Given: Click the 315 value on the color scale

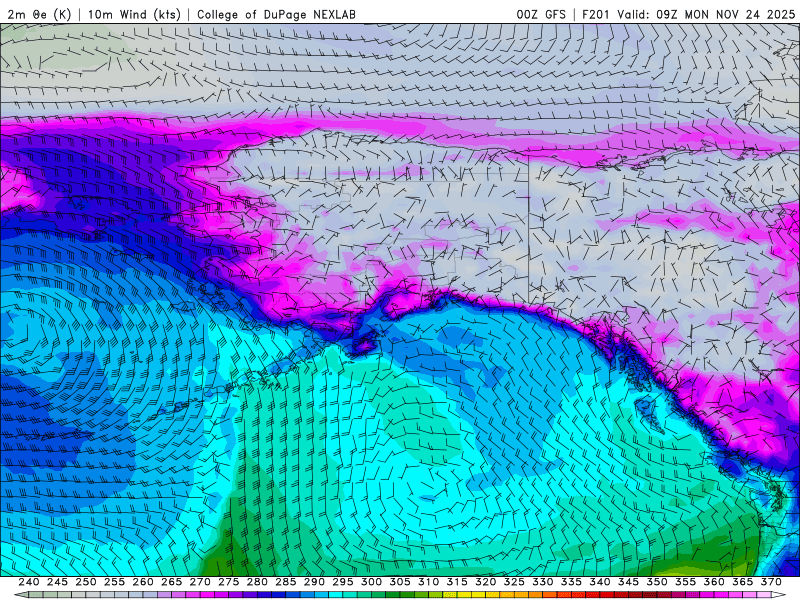Looking at the screenshot, I should 457,582.
